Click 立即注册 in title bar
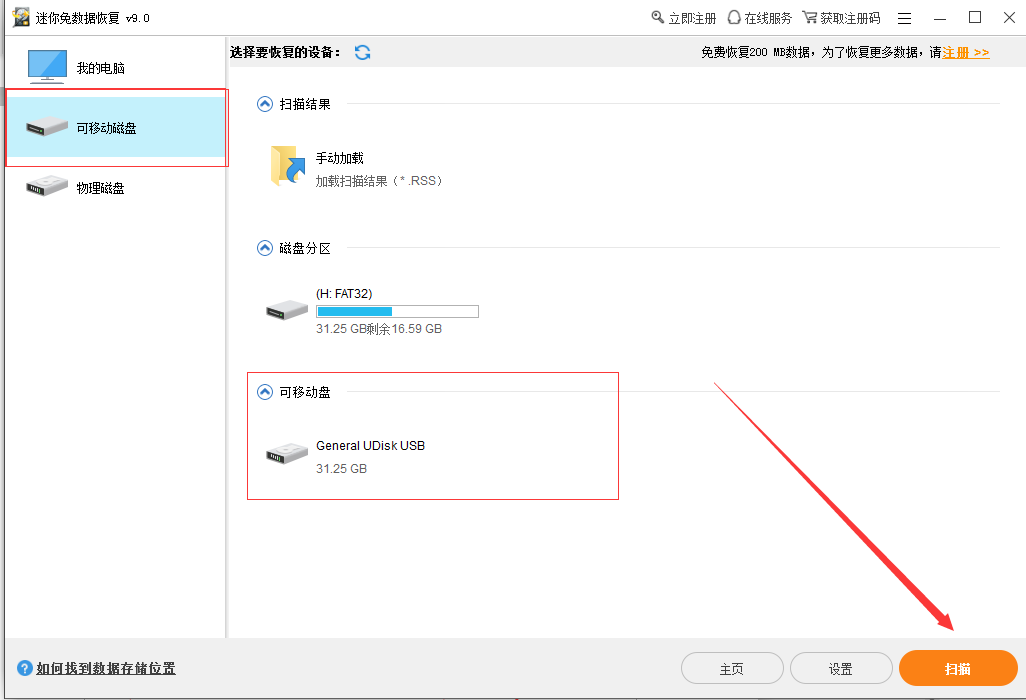Image resolution: width=1026 pixels, height=700 pixels. click(x=692, y=18)
